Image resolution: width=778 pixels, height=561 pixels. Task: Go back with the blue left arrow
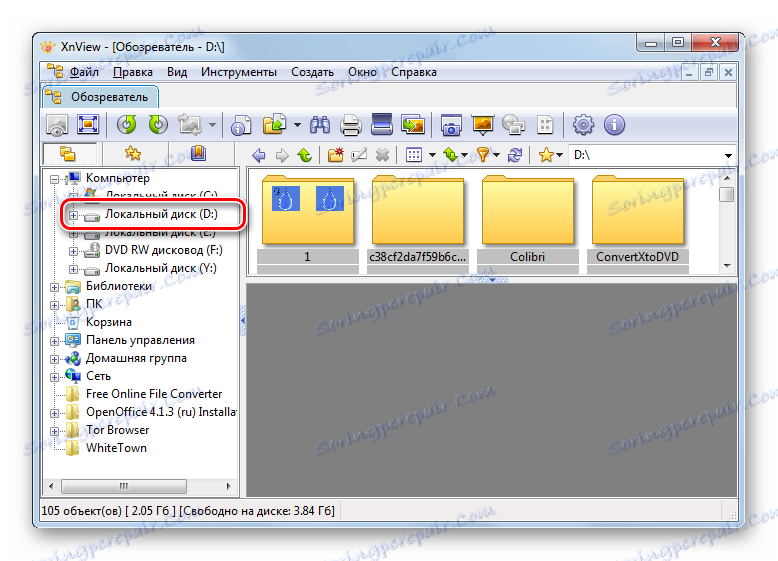pyautogui.click(x=259, y=155)
